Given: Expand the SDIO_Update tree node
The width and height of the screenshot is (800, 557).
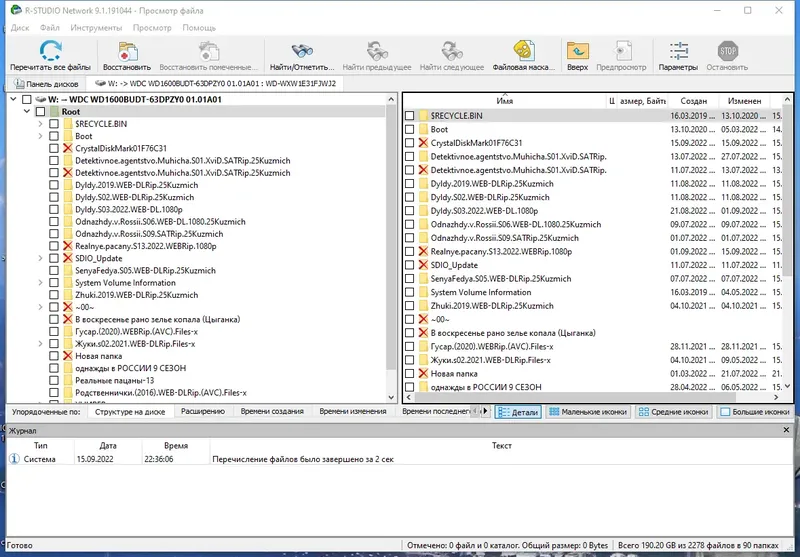Looking at the screenshot, I should pos(40,258).
